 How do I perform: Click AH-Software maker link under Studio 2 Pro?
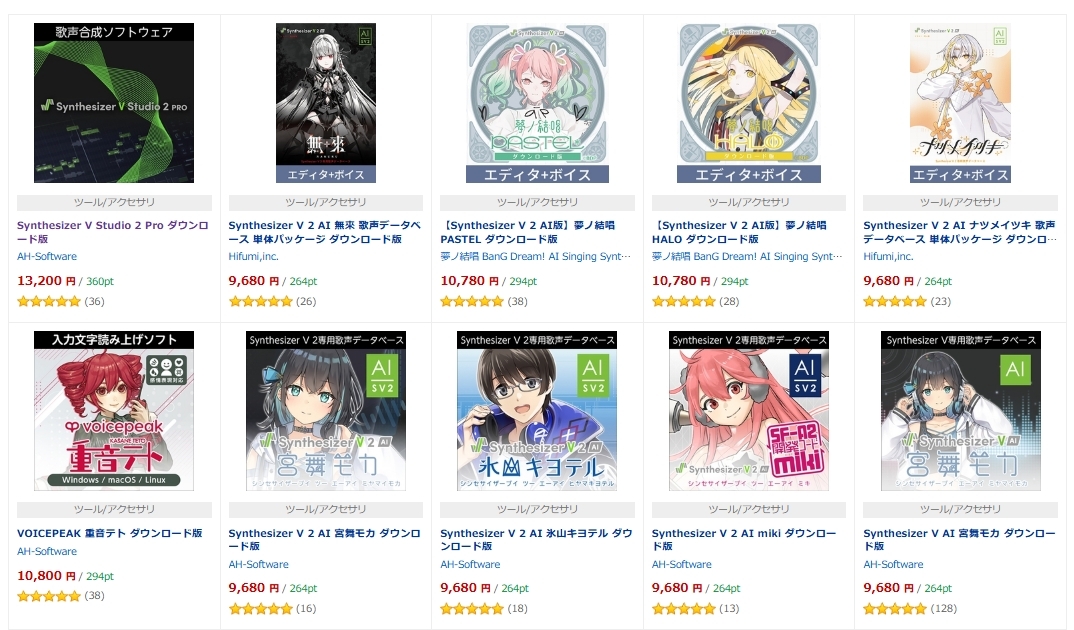pyautogui.click(x=47, y=256)
